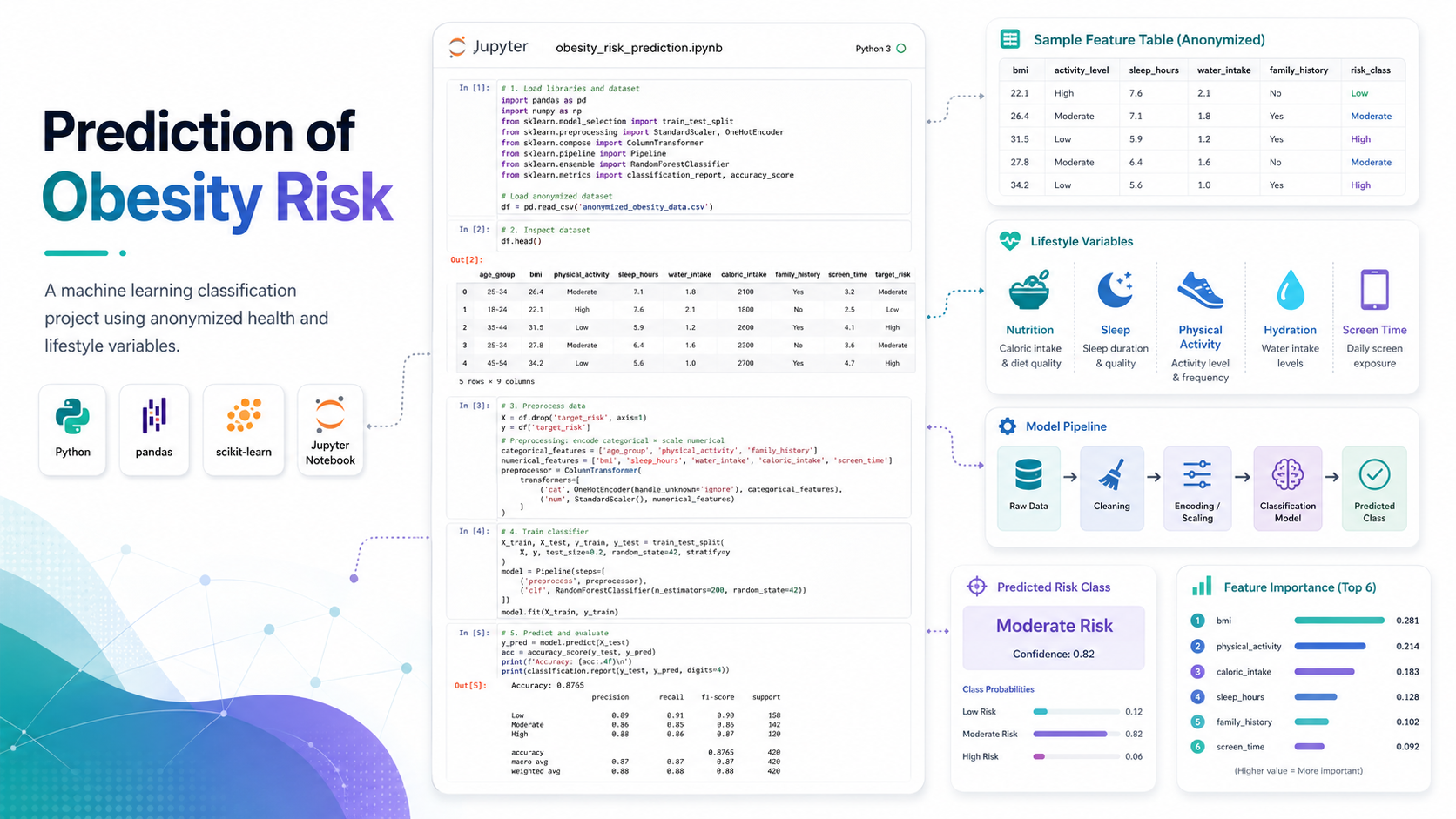Select the Raw Data pipeline step

[1028, 488]
